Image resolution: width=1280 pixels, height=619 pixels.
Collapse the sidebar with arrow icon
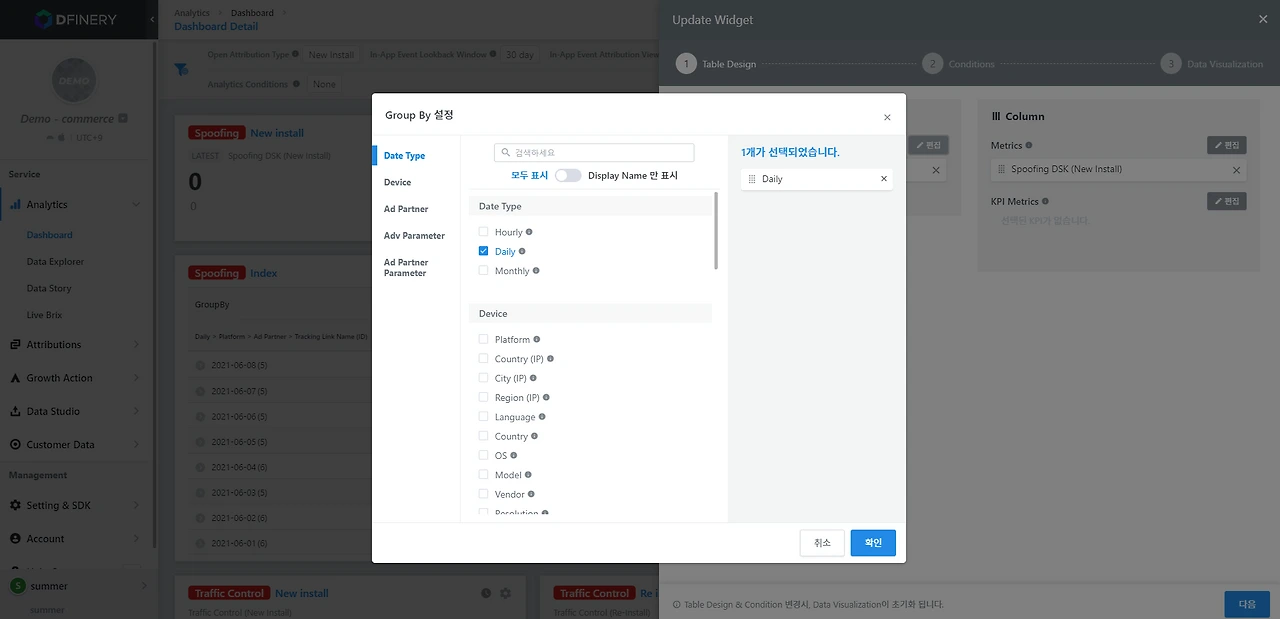[152, 19]
